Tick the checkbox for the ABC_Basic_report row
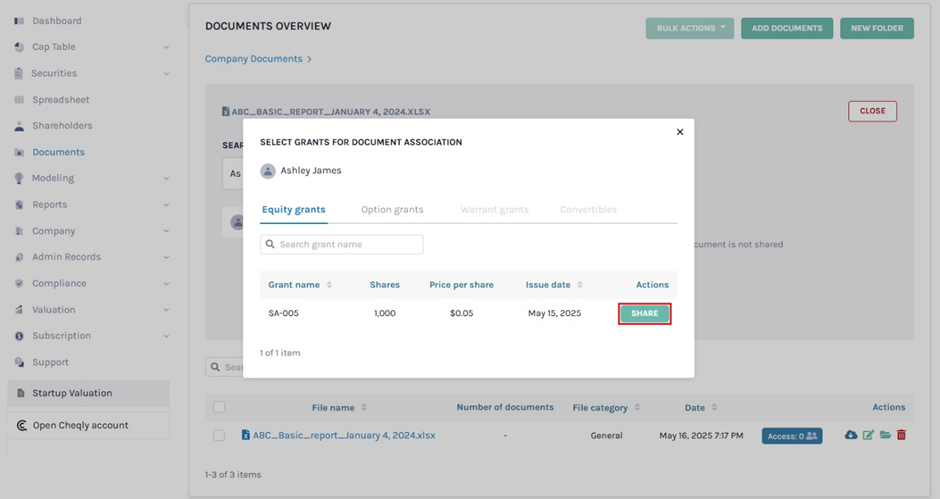940x499 pixels. pos(219,436)
